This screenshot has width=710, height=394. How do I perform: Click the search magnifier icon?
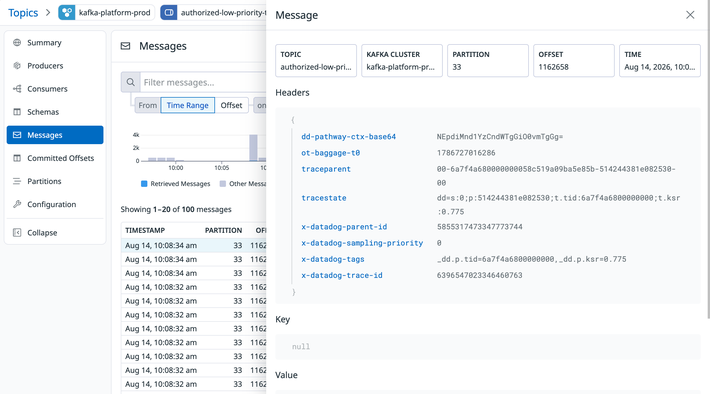(130, 82)
